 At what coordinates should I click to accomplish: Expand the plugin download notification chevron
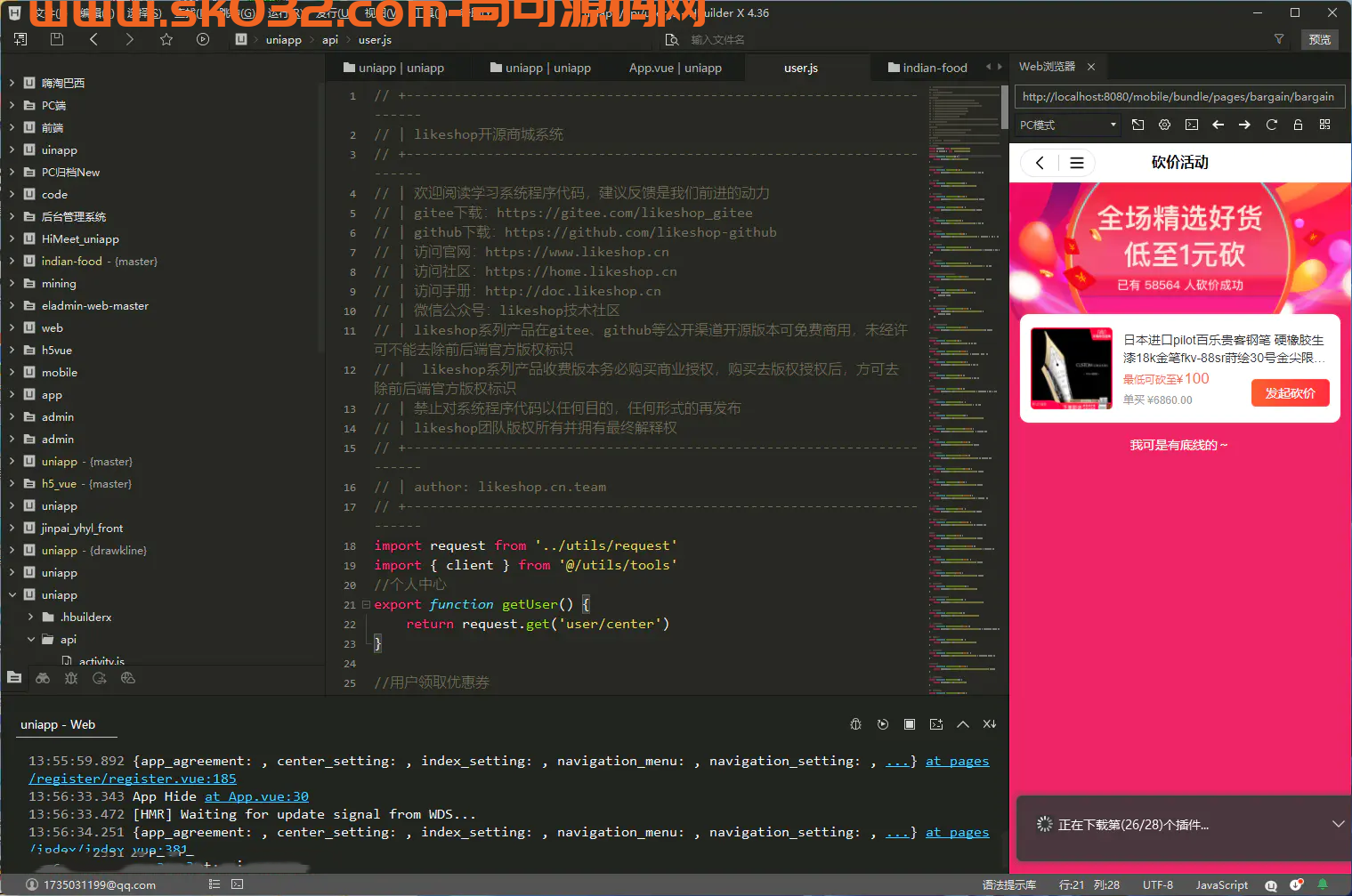1338,824
